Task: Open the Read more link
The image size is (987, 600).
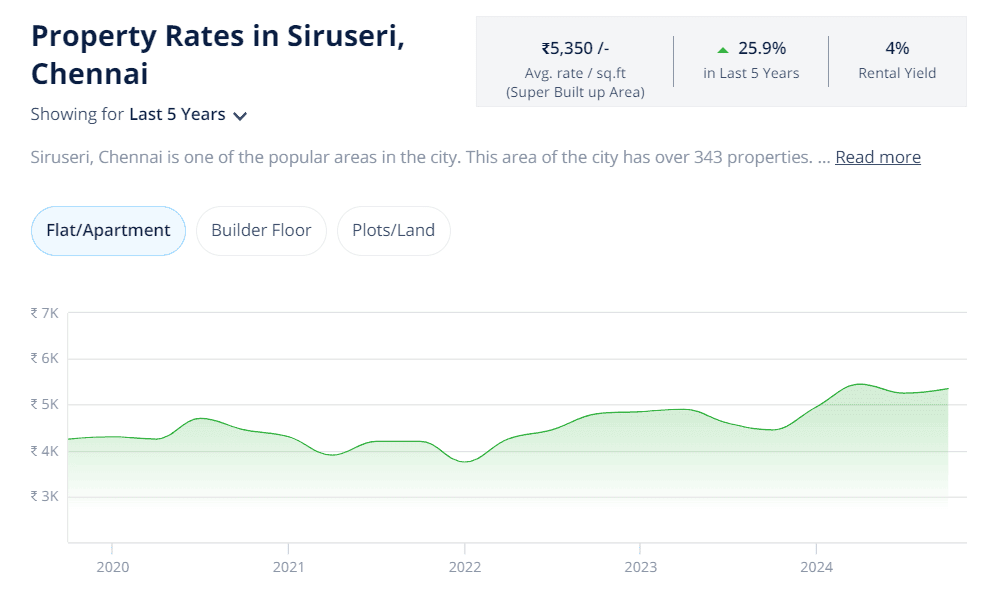Action: pos(877,157)
